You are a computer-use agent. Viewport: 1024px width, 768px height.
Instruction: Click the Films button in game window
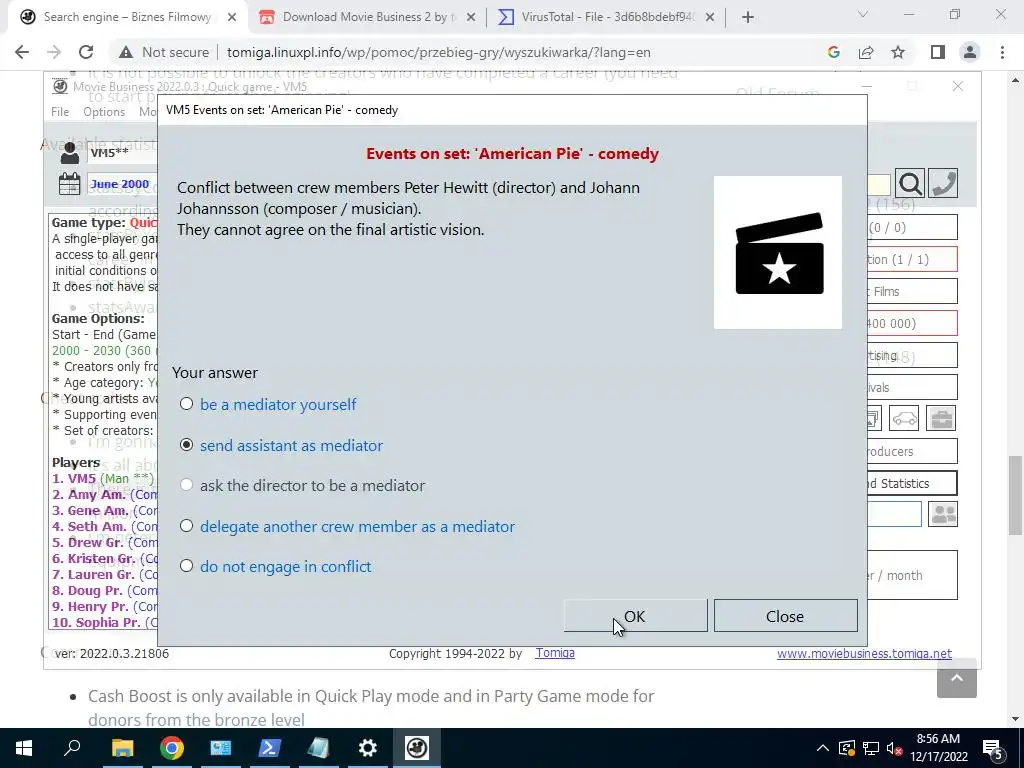coord(911,291)
